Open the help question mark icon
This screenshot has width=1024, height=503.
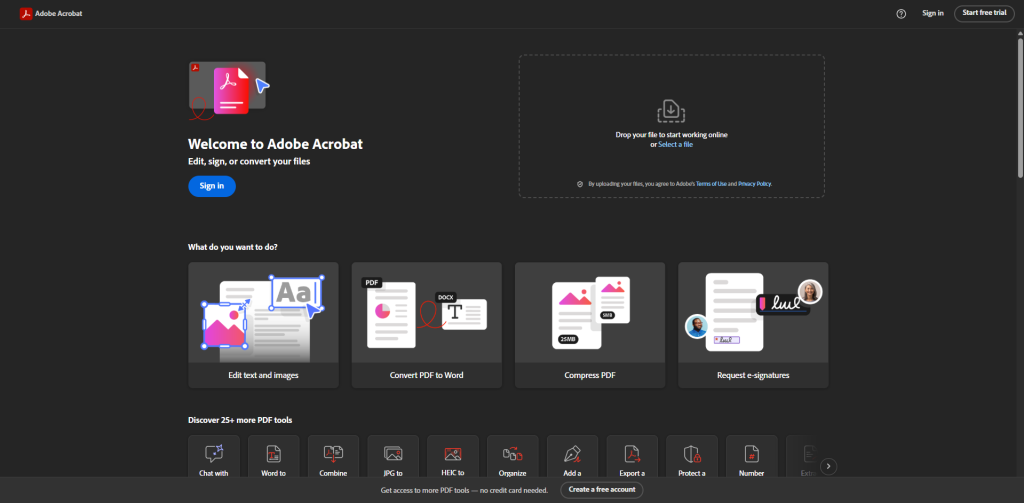point(901,14)
